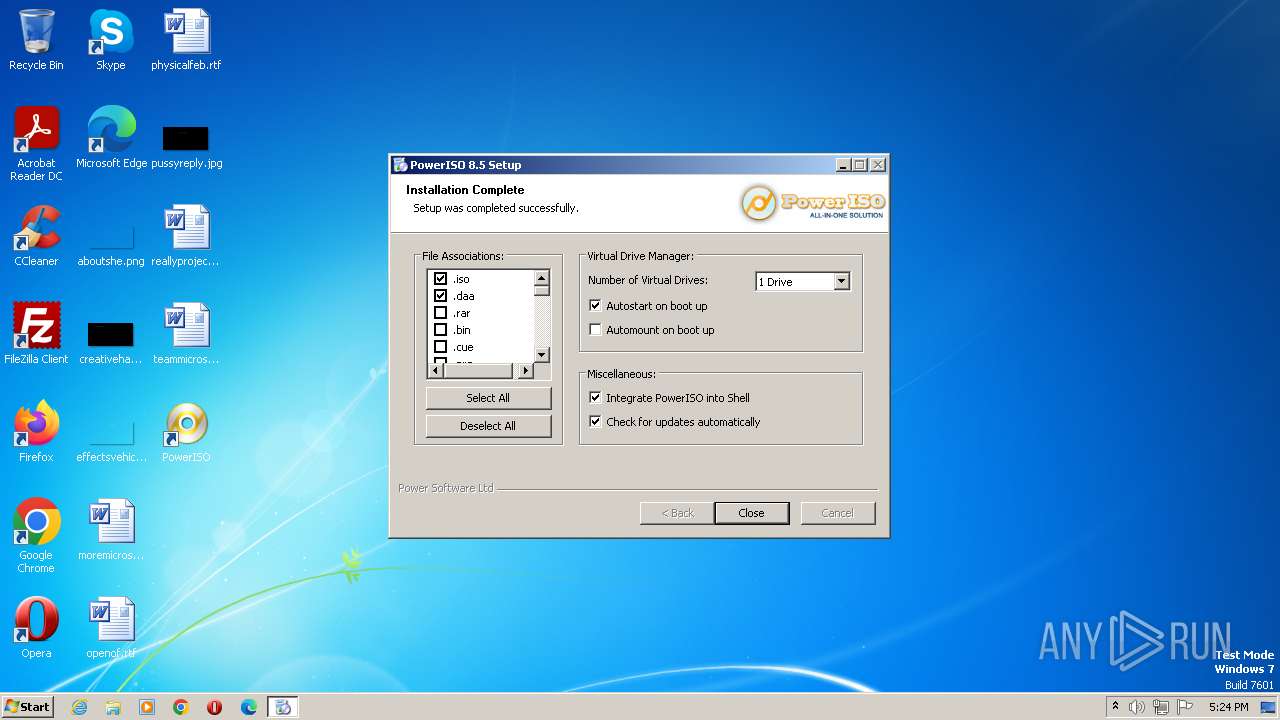The image size is (1280, 720).
Task: Open the Action Center flag icon
Action: click(x=1185, y=707)
